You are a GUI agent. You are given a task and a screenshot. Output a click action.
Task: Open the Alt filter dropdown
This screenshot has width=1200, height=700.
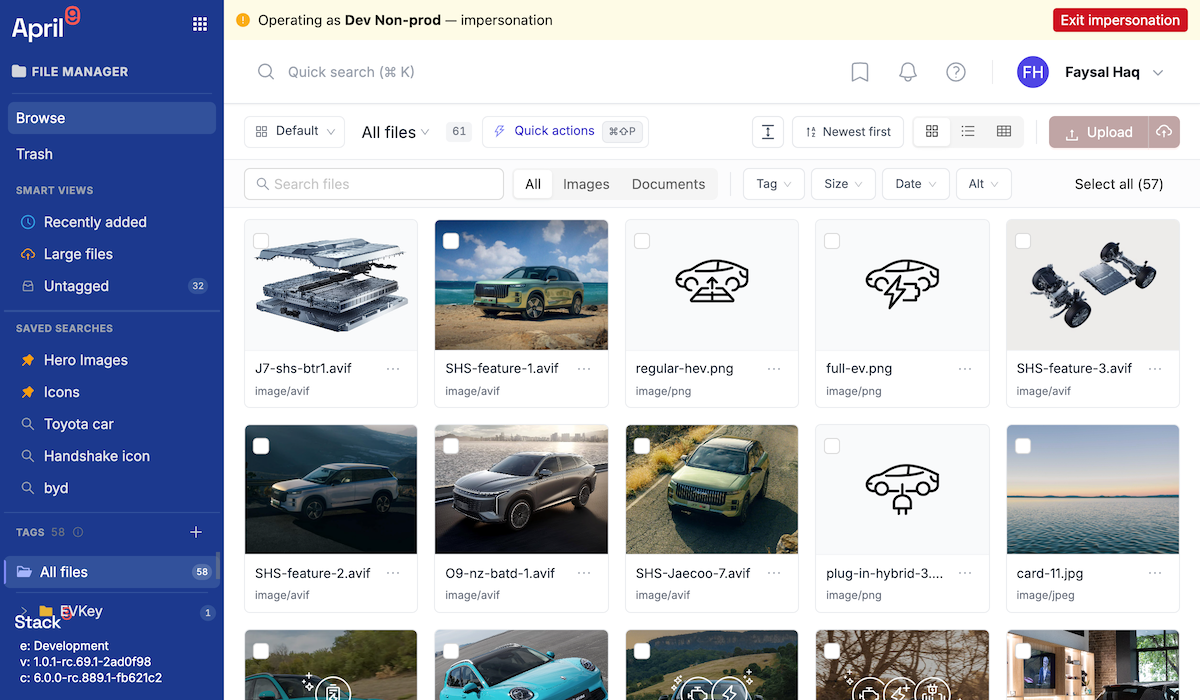[984, 184]
